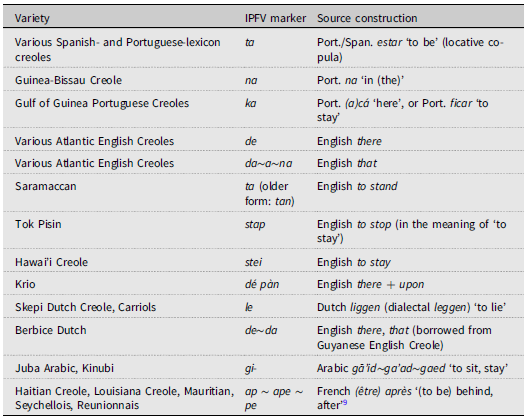The height and width of the screenshot is (418, 527).
Task: Select the Variety column header
Action: pyautogui.click(x=32, y=18)
